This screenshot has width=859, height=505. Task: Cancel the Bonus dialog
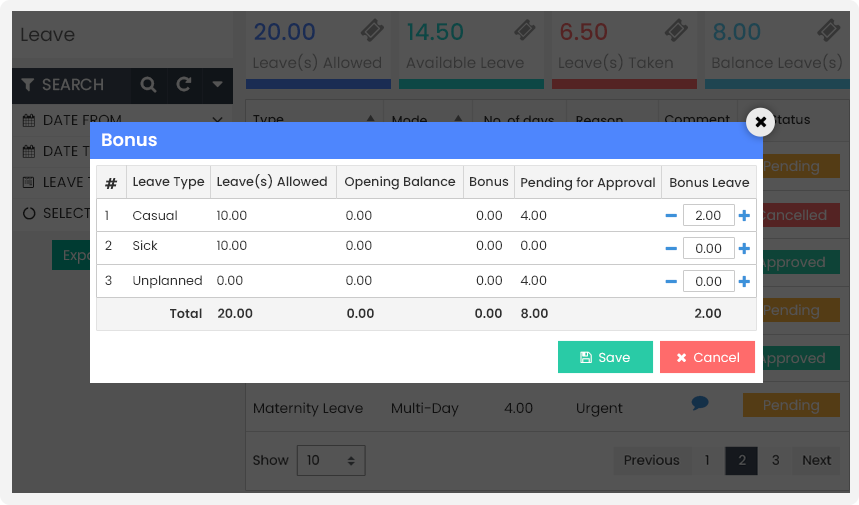tap(707, 357)
